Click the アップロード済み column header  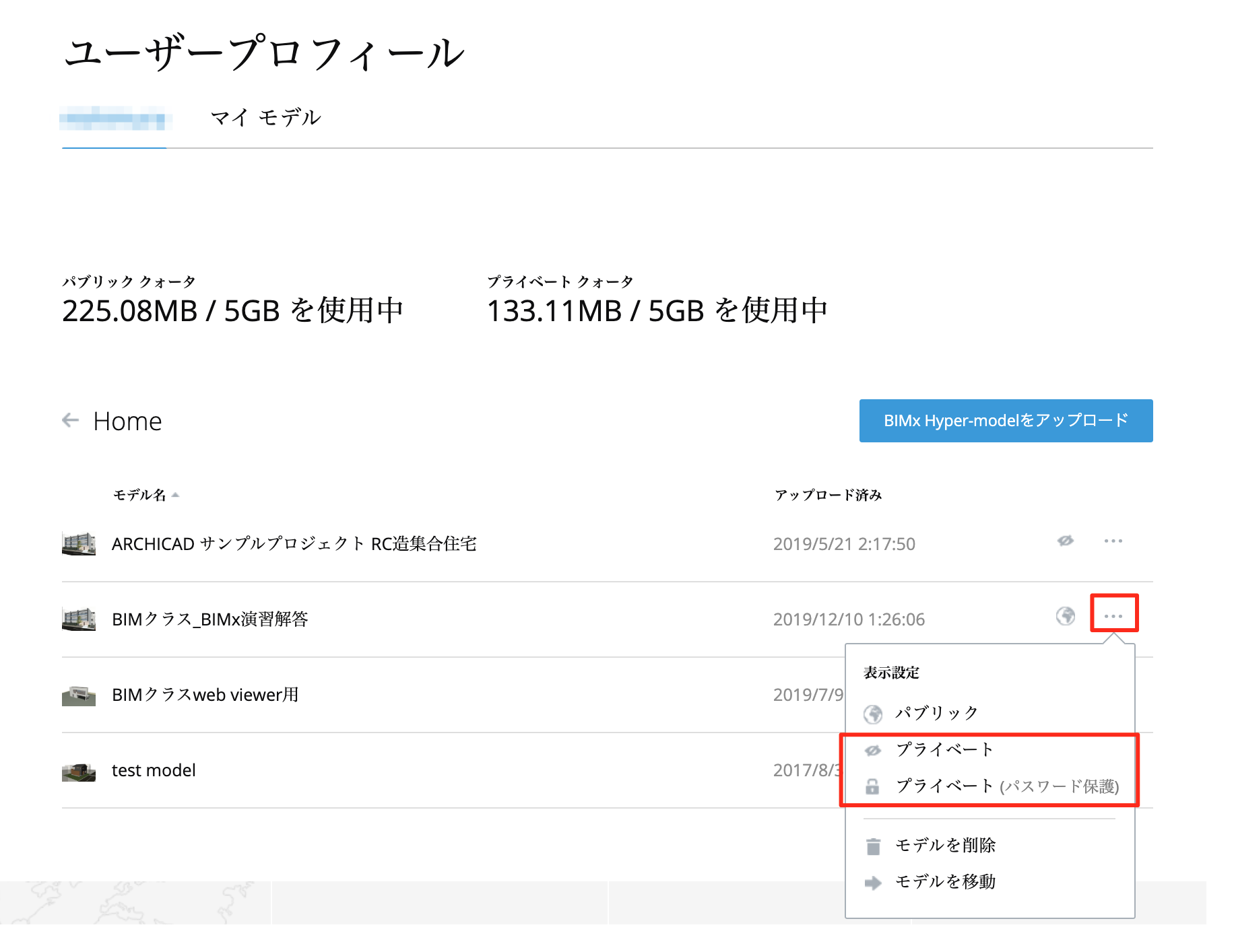(x=828, y=495)
